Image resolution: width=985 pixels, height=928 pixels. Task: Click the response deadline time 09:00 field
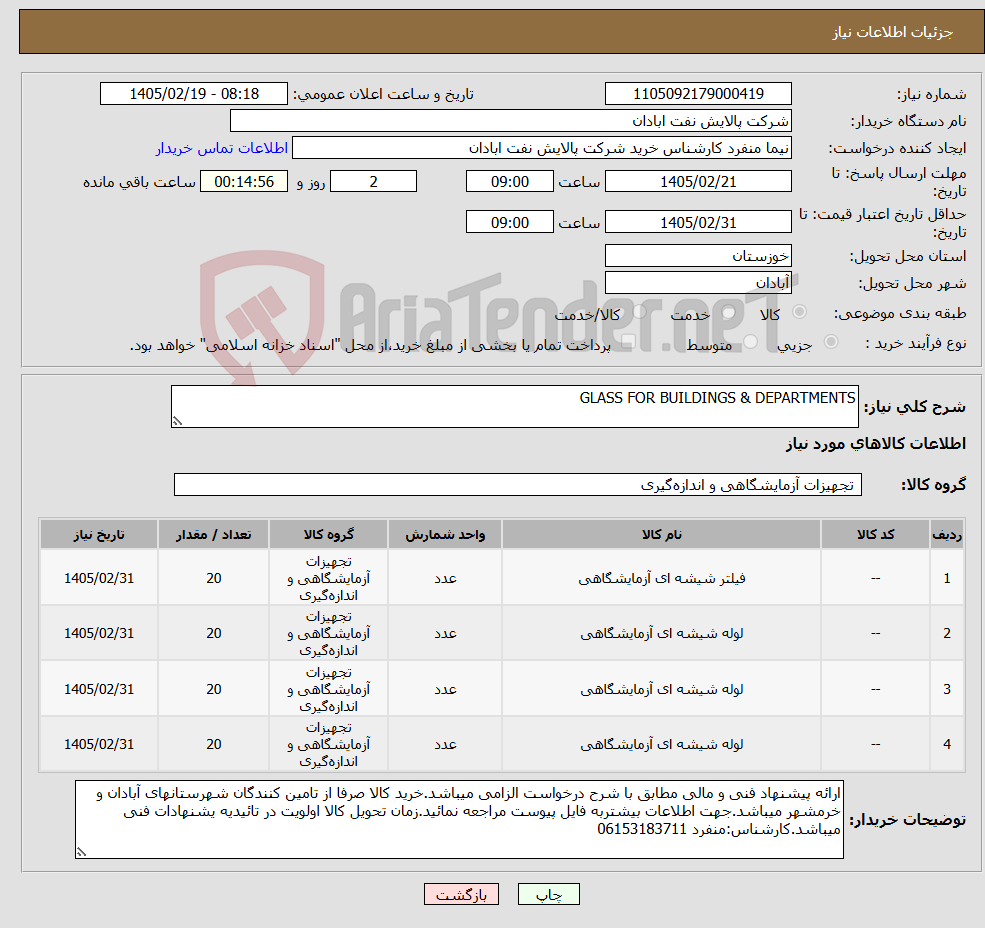coord(509,182)
